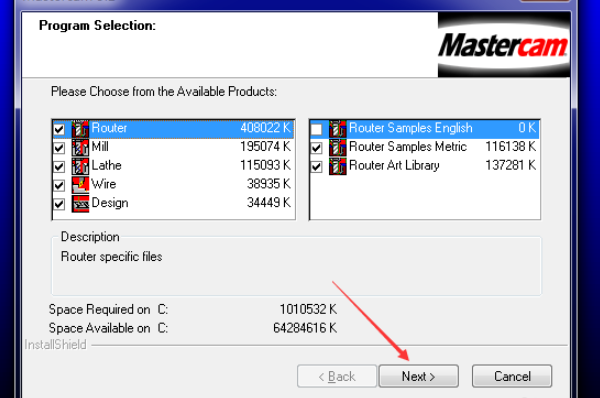This screenshot has width=600, height=398.
Task: Click the Mastercam logo
Action: [x=504, y=45]
